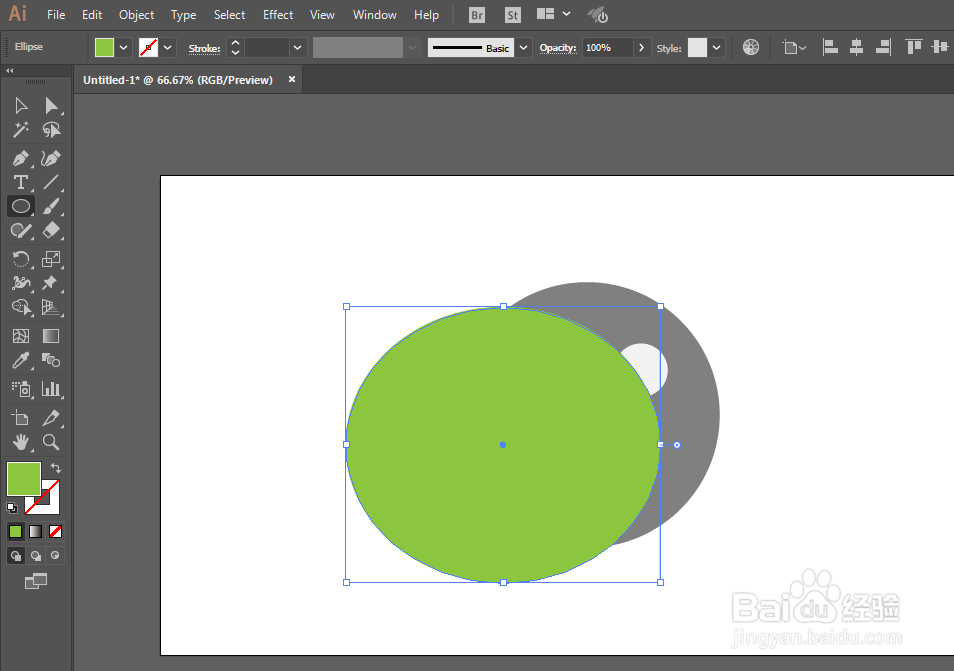Image resolution: width=954 pixels, height=671 pixels.
Task: Expand fill color dropdown arrow
Action: [124, 47]
